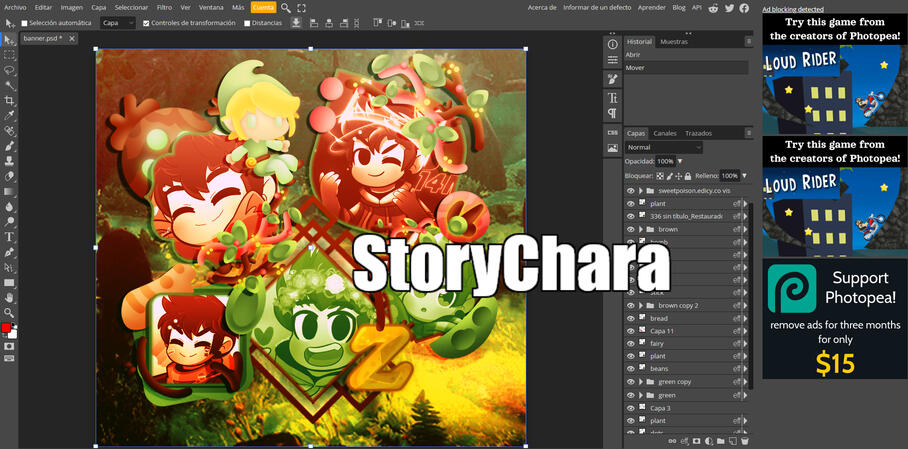
Task: Enable the Selección automática checkbox
Action: 25,23
